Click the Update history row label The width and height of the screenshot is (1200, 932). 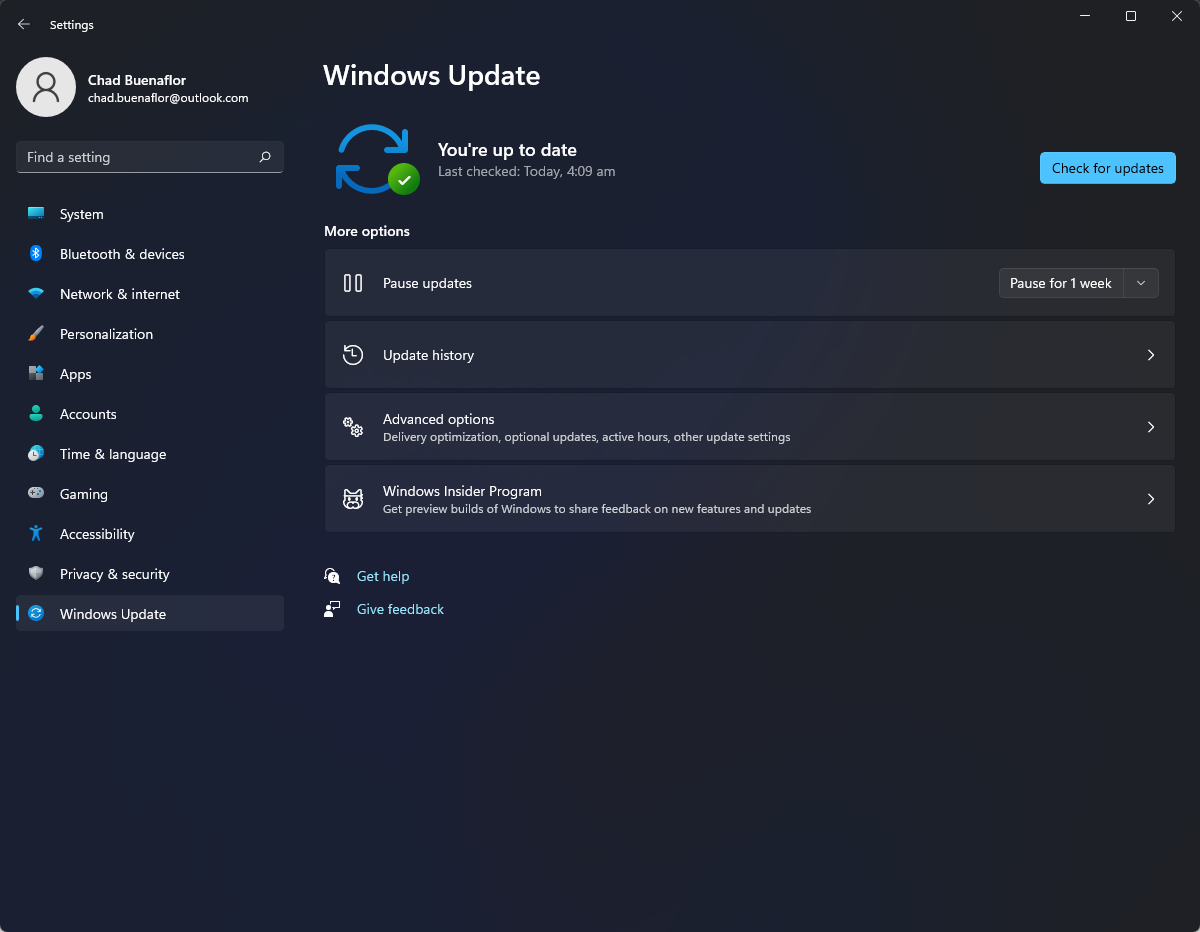pos(428,355)
